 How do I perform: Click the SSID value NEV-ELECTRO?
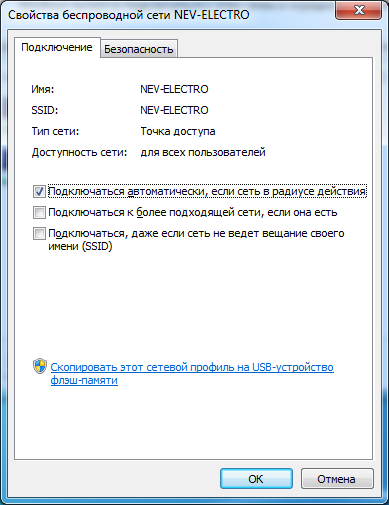[174, 110]
